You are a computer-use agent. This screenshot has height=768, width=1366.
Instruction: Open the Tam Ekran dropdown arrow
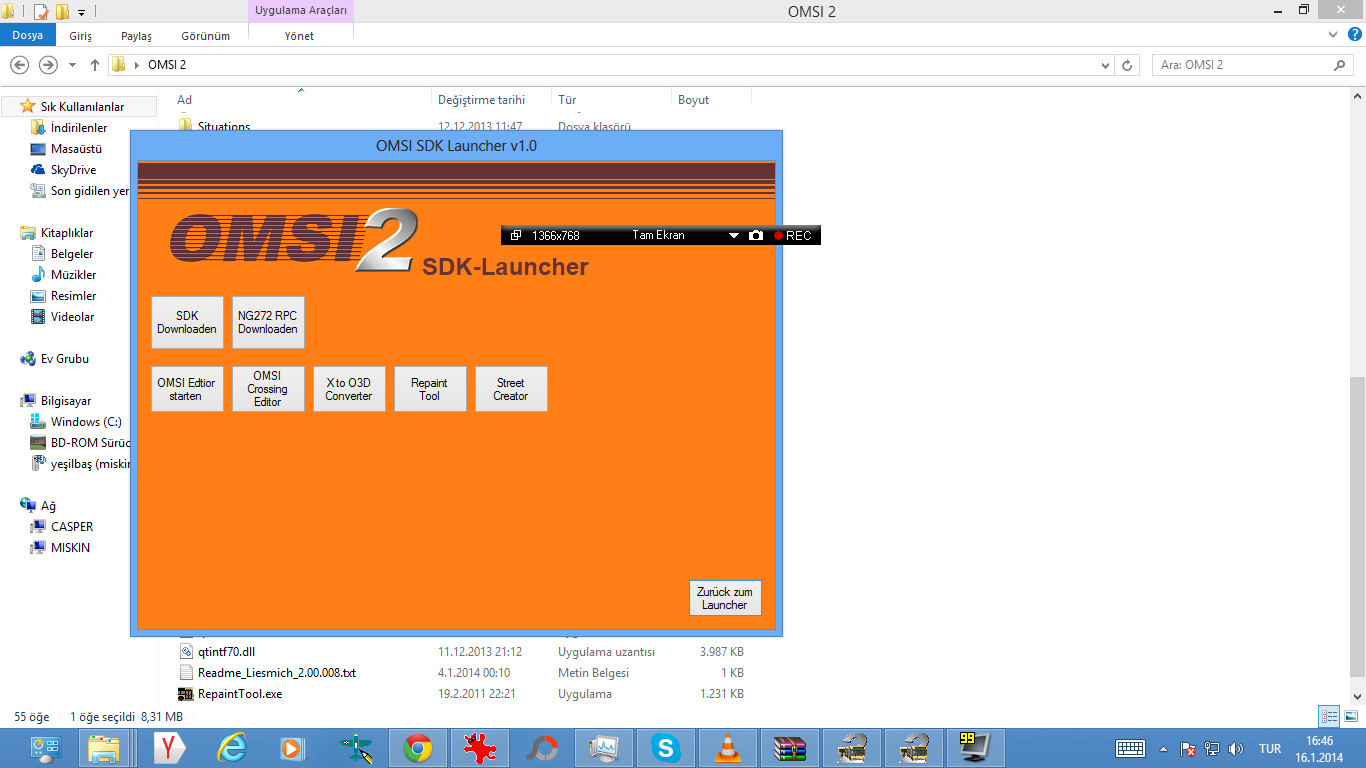coord(734,235)
